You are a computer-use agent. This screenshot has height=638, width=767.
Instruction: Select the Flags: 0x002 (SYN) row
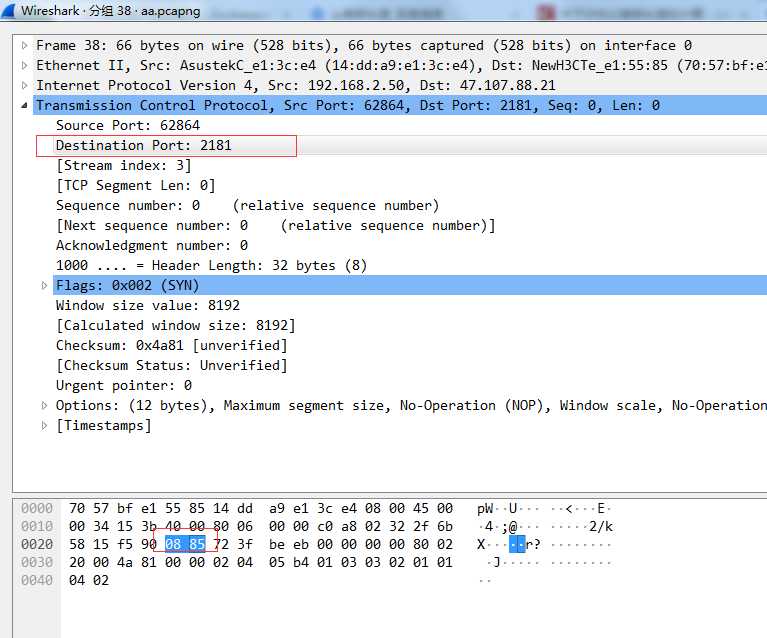[x=410, y=285]
